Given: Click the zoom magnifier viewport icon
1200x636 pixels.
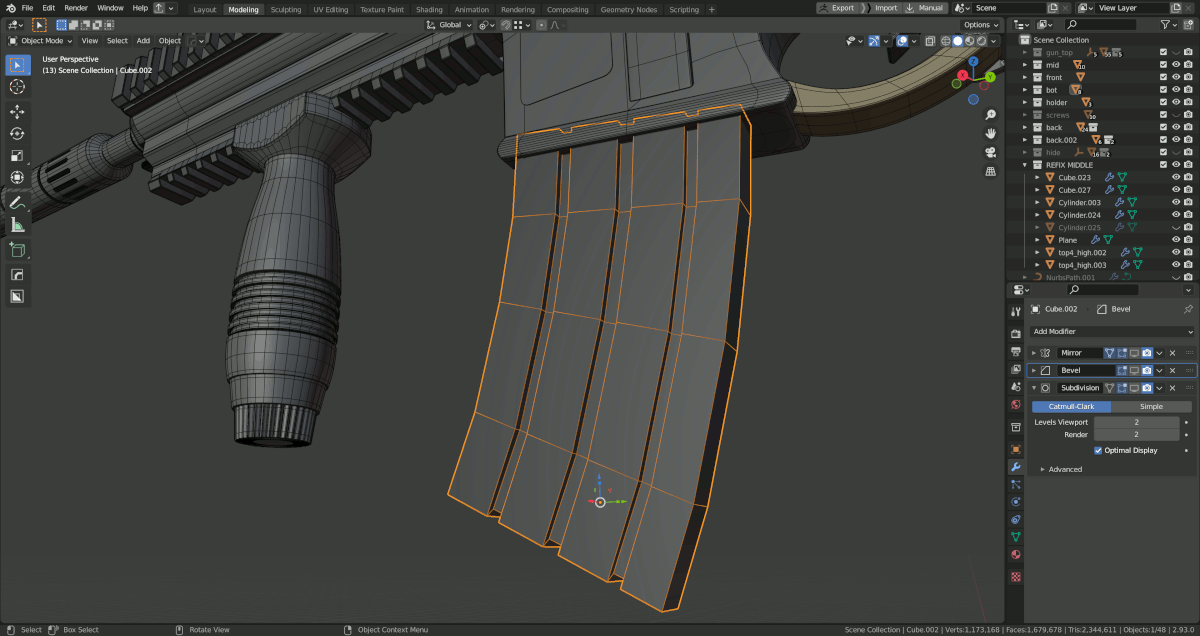Looking at the screenshot, I should 990,115.
